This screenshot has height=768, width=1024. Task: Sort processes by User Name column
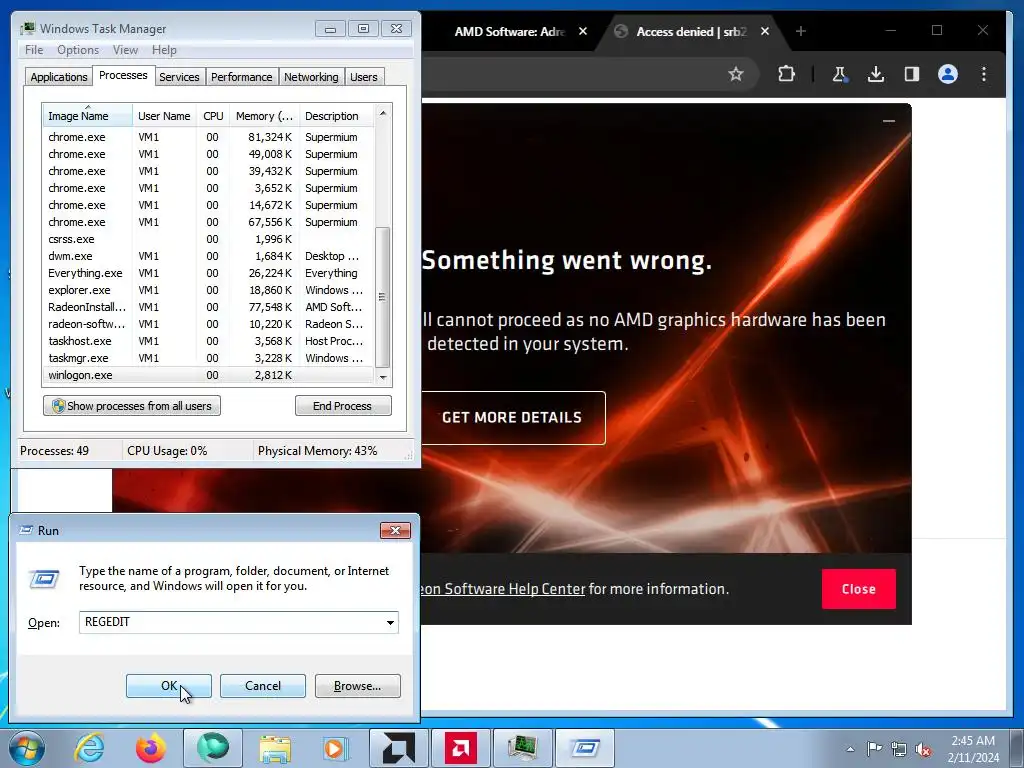click(x=165, y=116)
